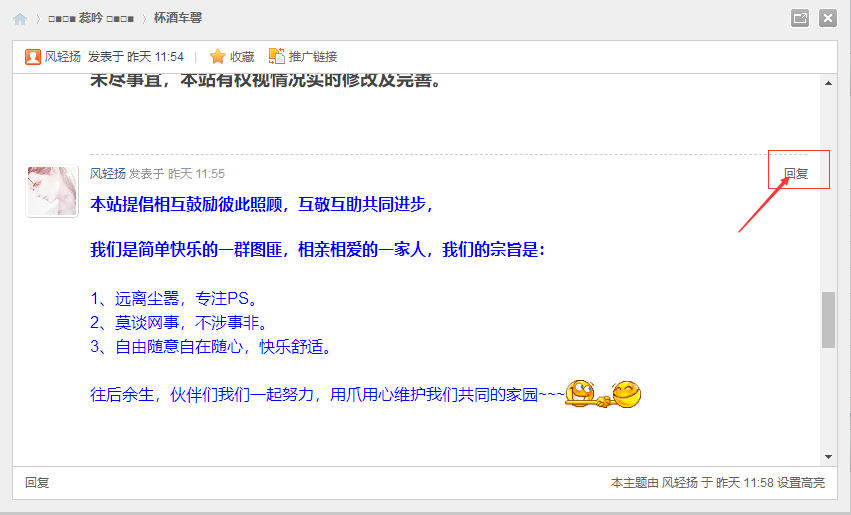Click the 回复 link in the bottom bar
851x515 pixels.
pos(37,482)
